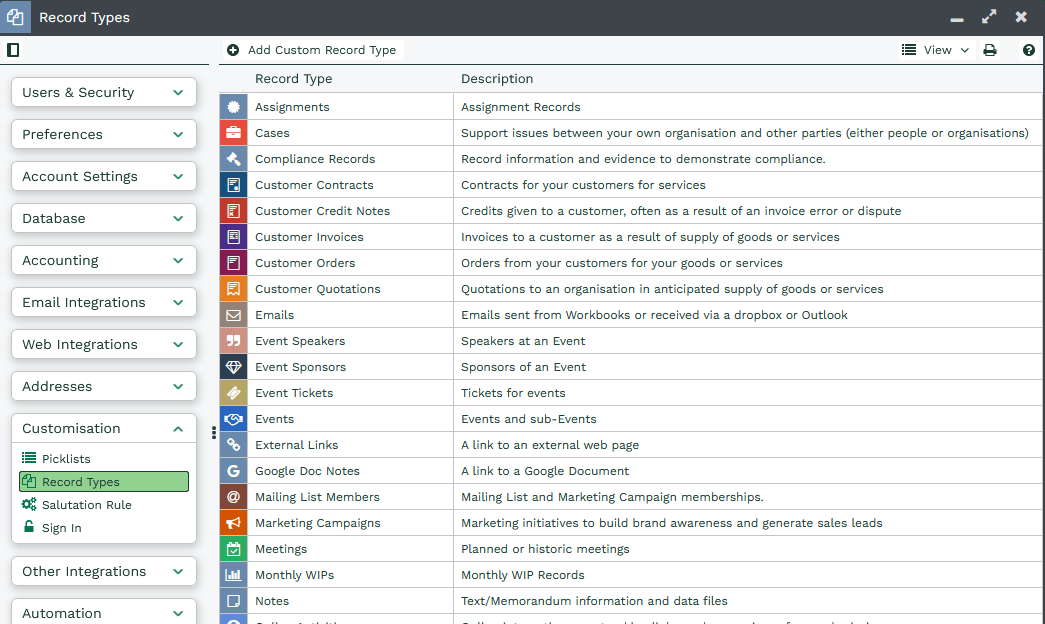Open the Customer Contracts record type

point(314,185)
